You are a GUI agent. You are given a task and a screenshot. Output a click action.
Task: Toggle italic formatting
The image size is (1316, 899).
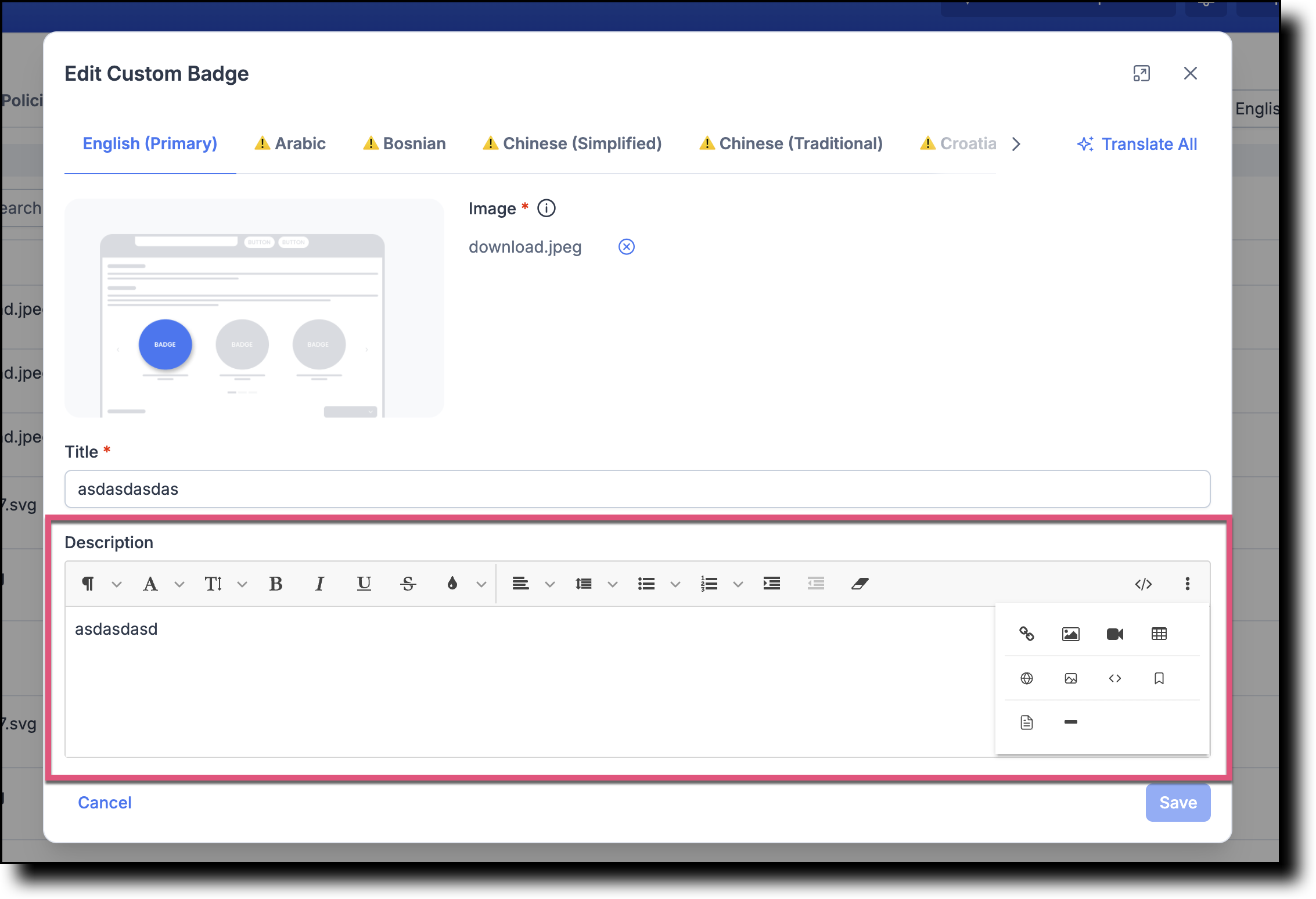[x=319, y=584]
